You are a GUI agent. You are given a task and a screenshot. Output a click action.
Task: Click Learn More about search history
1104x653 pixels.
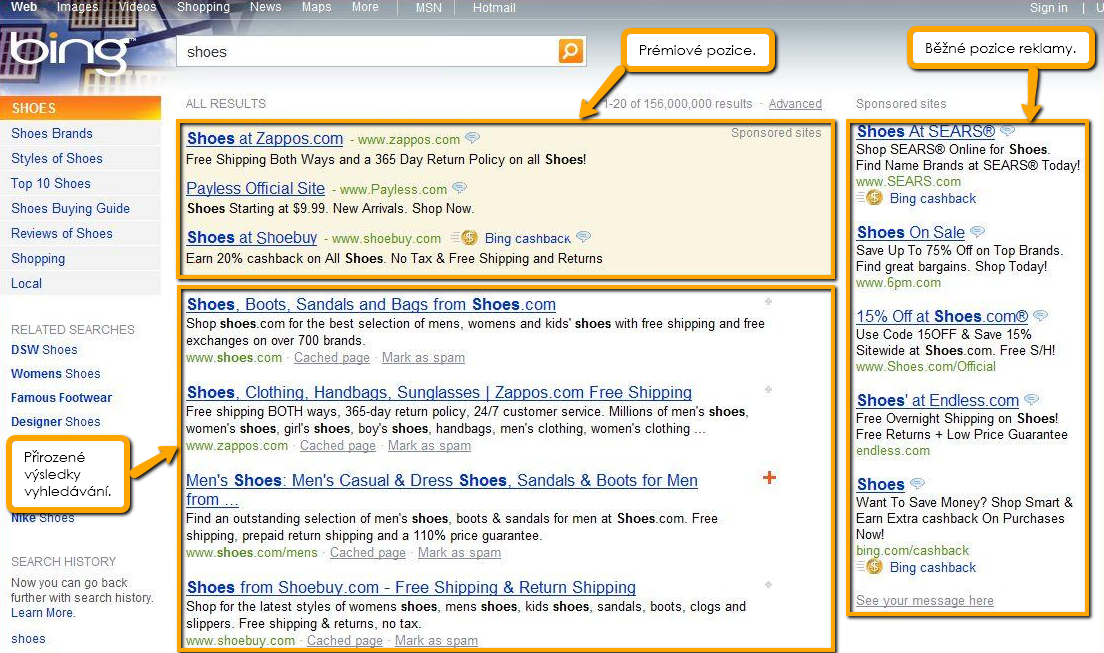[x=42, y=613]
